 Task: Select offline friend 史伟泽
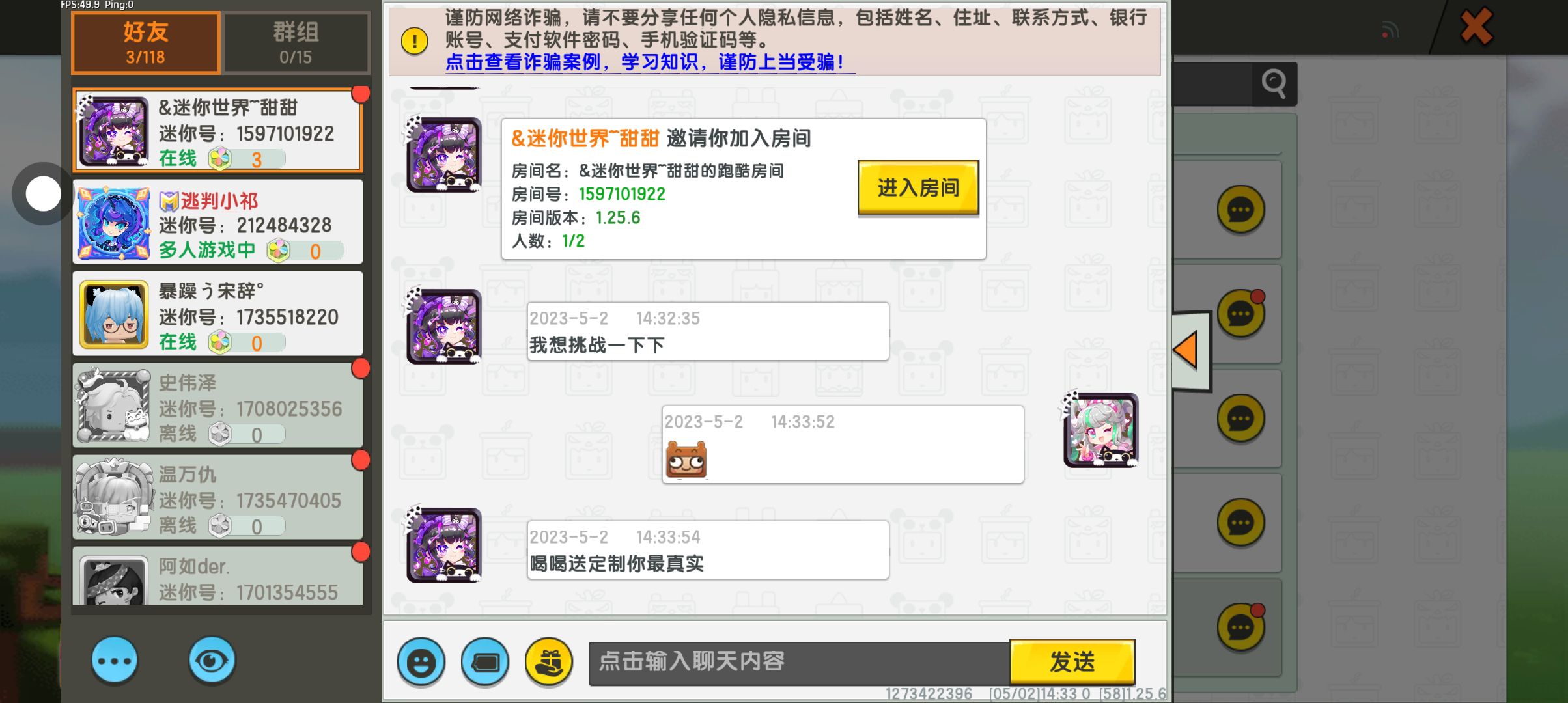(218, 406)
